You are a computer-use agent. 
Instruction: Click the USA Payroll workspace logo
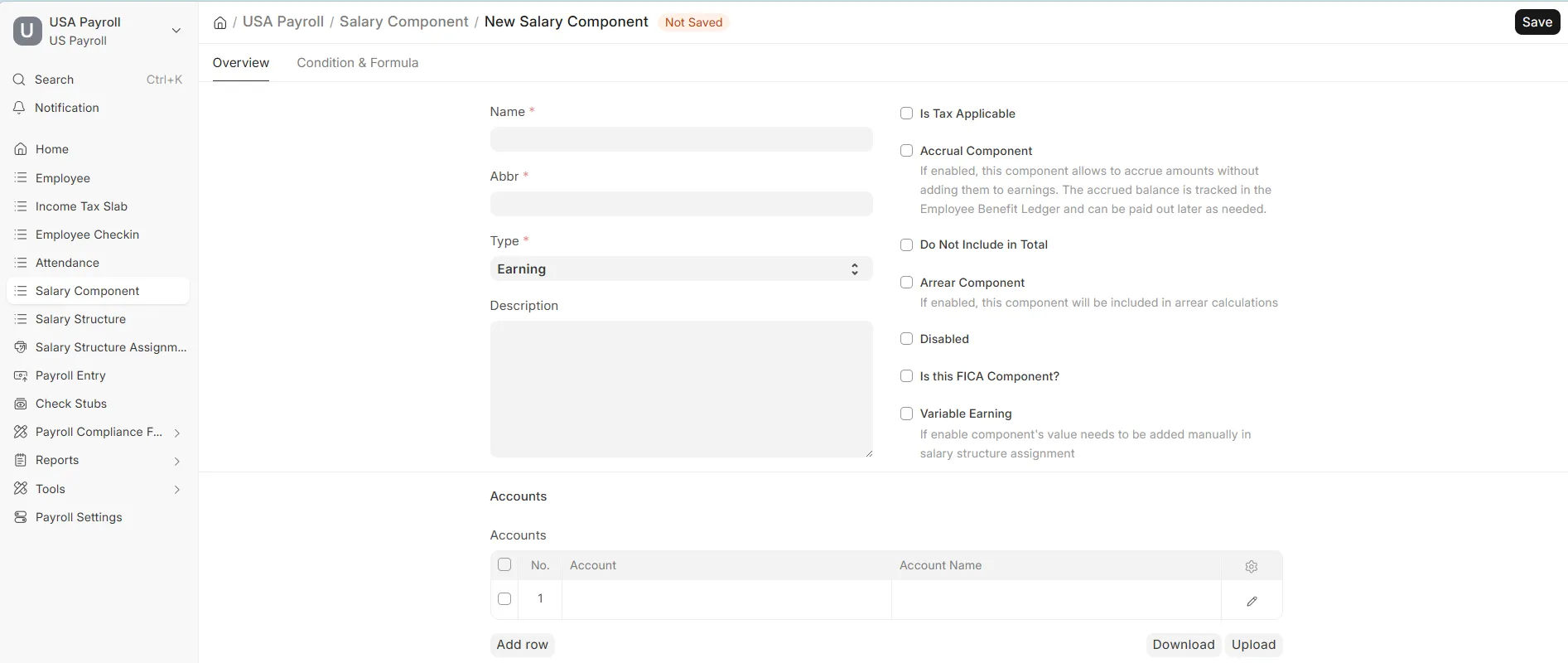[27, 31]
